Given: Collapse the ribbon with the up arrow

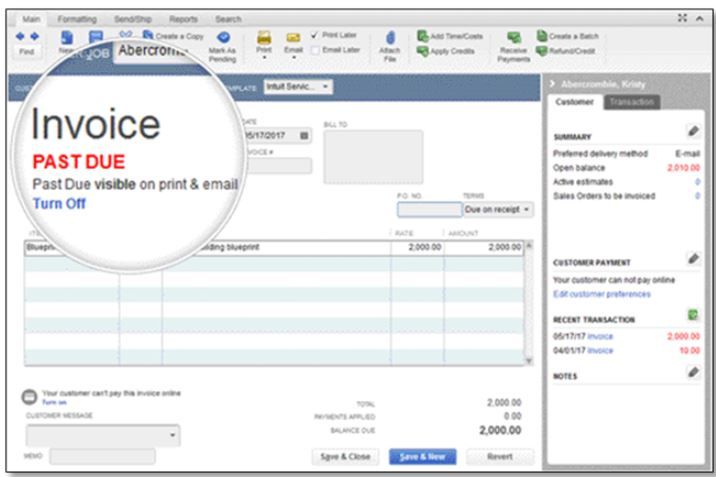Looking at the screenshot, I should coord(699,18).
